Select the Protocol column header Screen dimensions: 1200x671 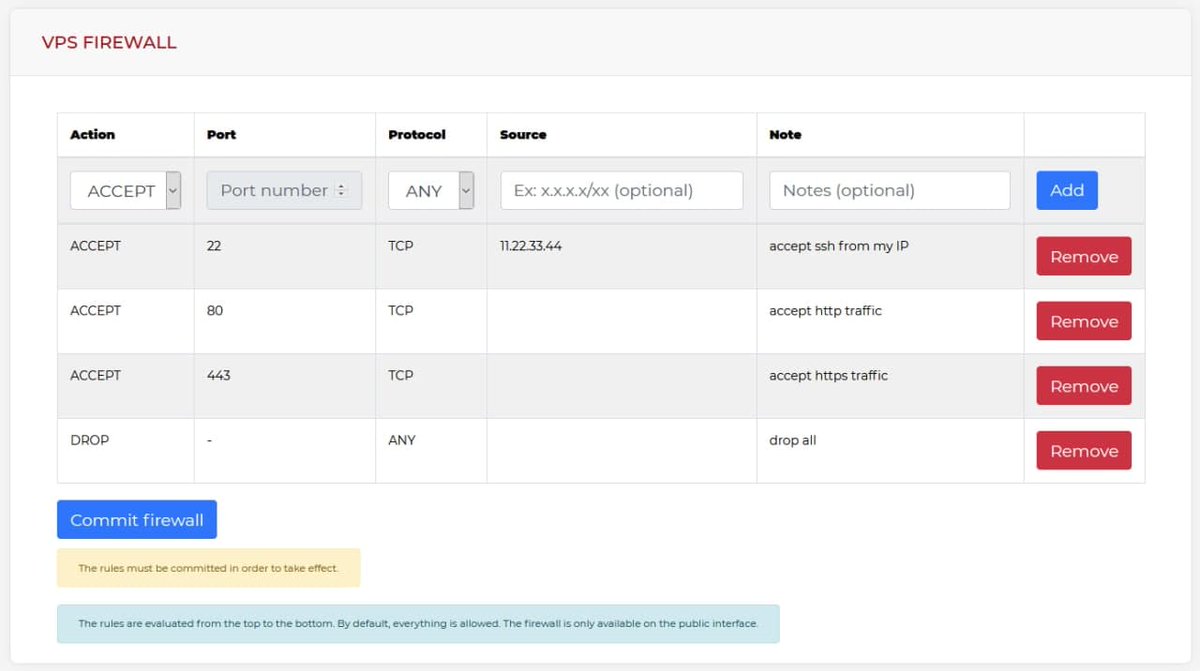409,134
